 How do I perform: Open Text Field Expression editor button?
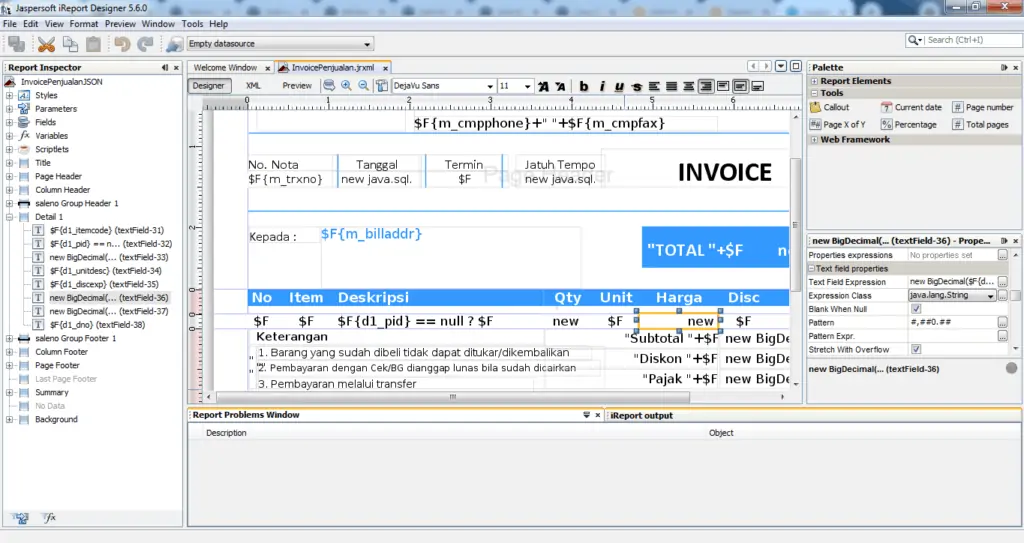click(1002, 282)
